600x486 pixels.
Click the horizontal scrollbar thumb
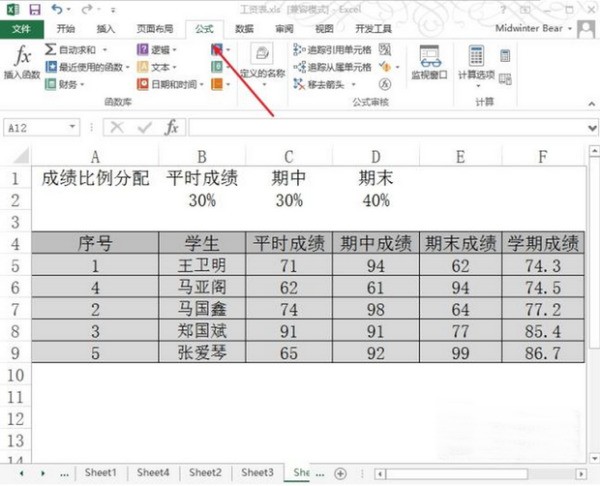pos(457,474)
